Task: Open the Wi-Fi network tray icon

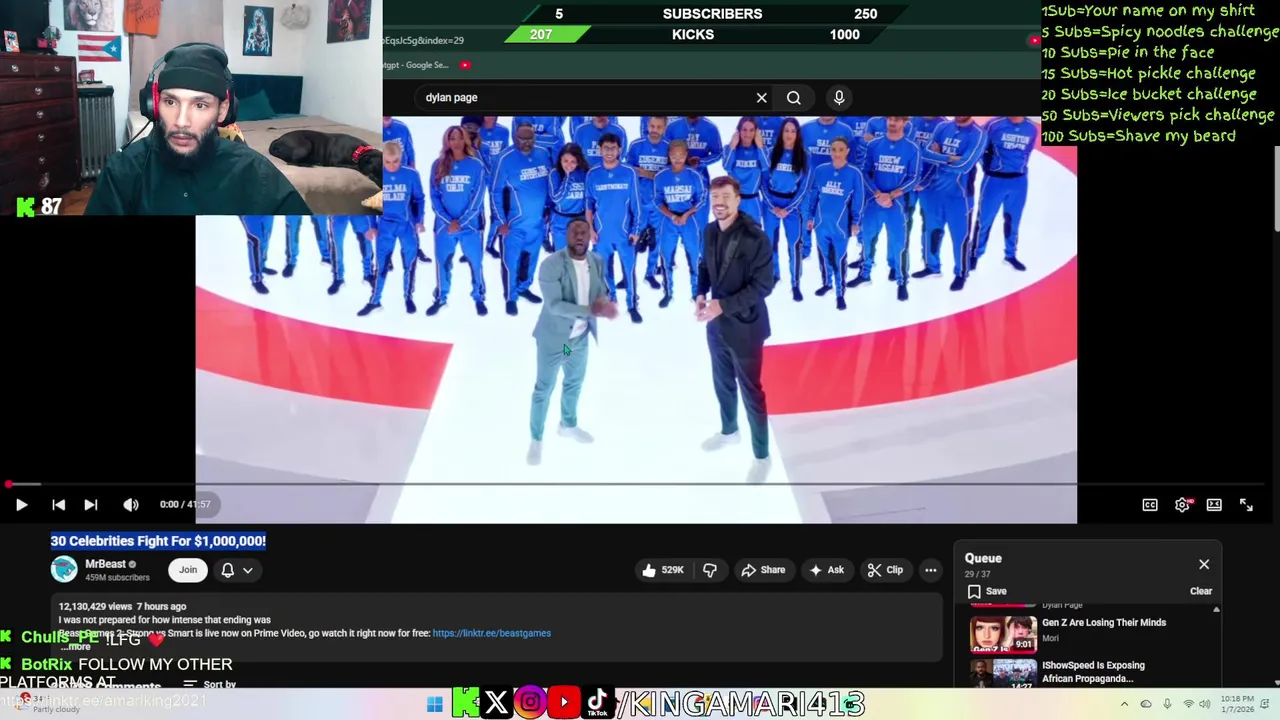Action: tap(1189, 704)
